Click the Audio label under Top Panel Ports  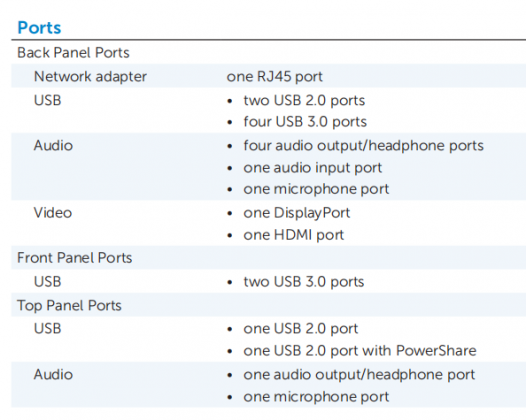click(53, 374)
